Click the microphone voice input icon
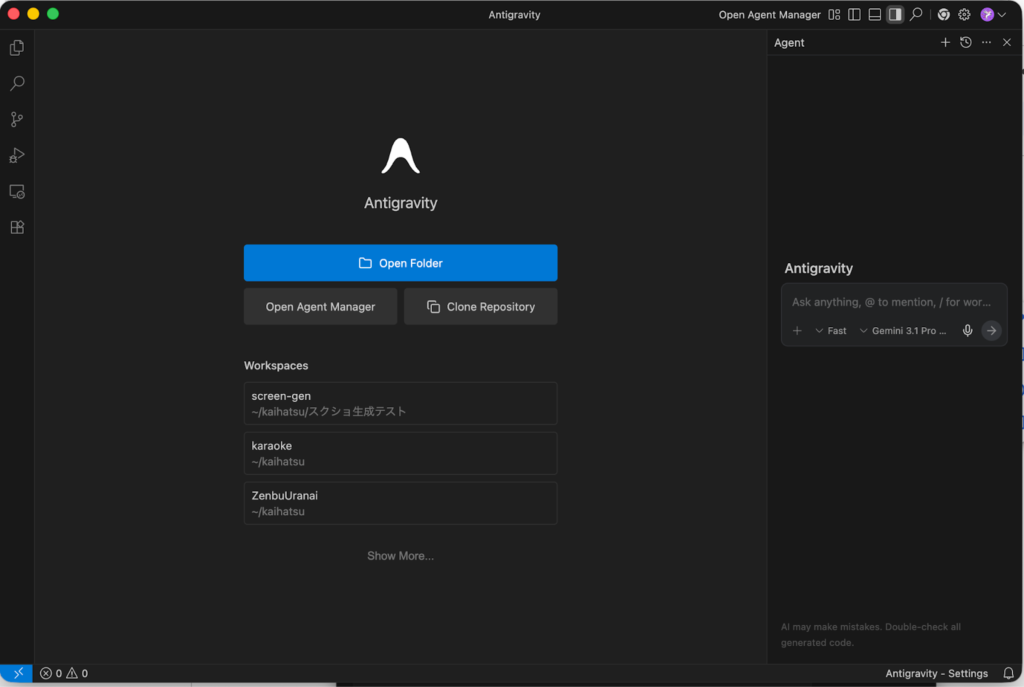Image resolution: width=1024 pixels, height=687 pixels. [x=967, y=330]
